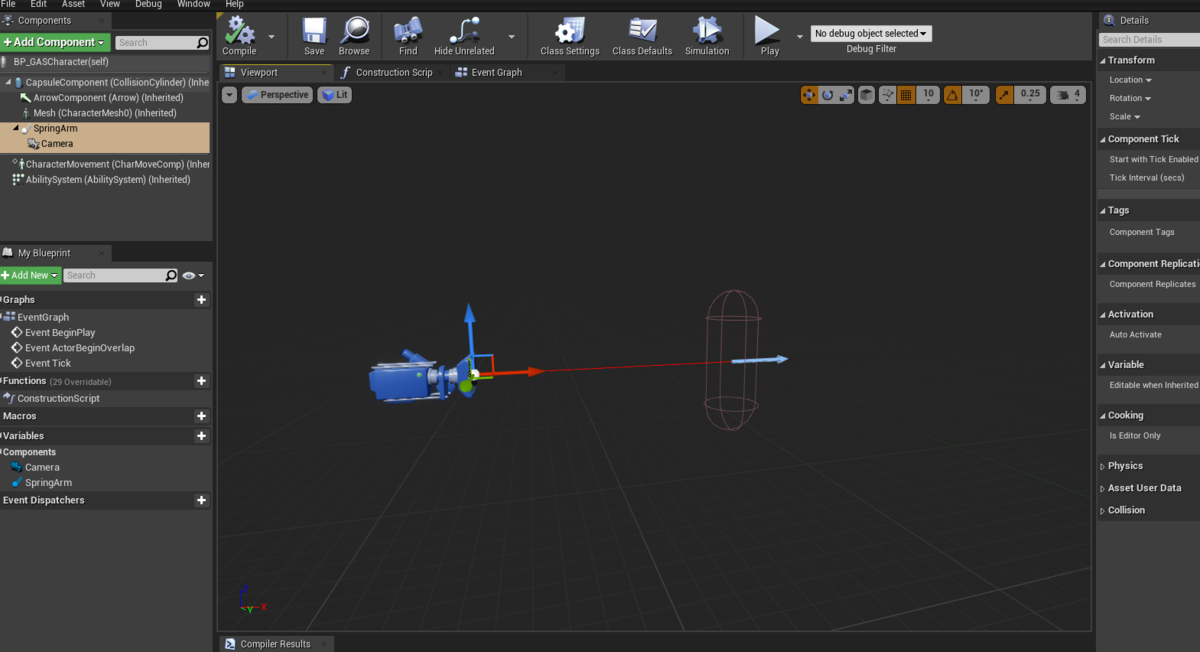This screenshot has height=652, width=1200.
Task: Compile the blueprint with the Compile icon
Action: 239,30
